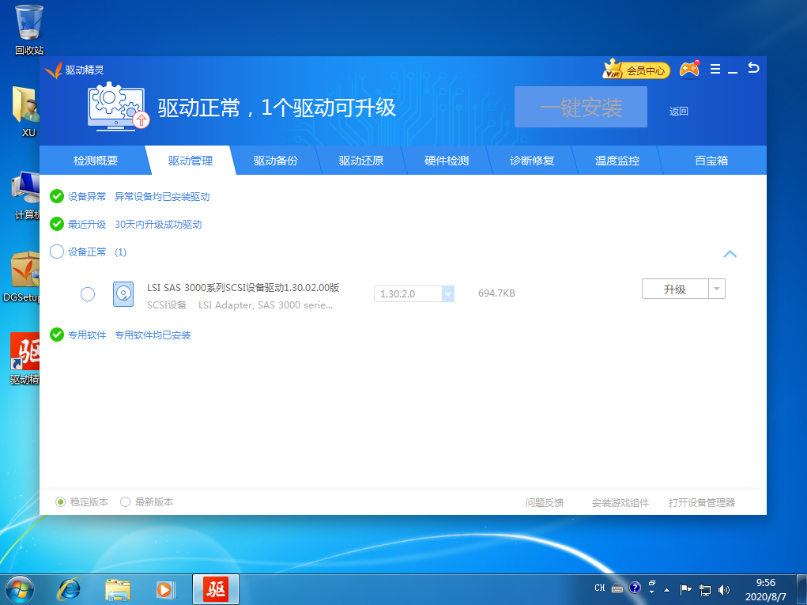Select the 最新版本 radio button
Viewport: 807px width, 605px height.
click(x=125, y=502)
